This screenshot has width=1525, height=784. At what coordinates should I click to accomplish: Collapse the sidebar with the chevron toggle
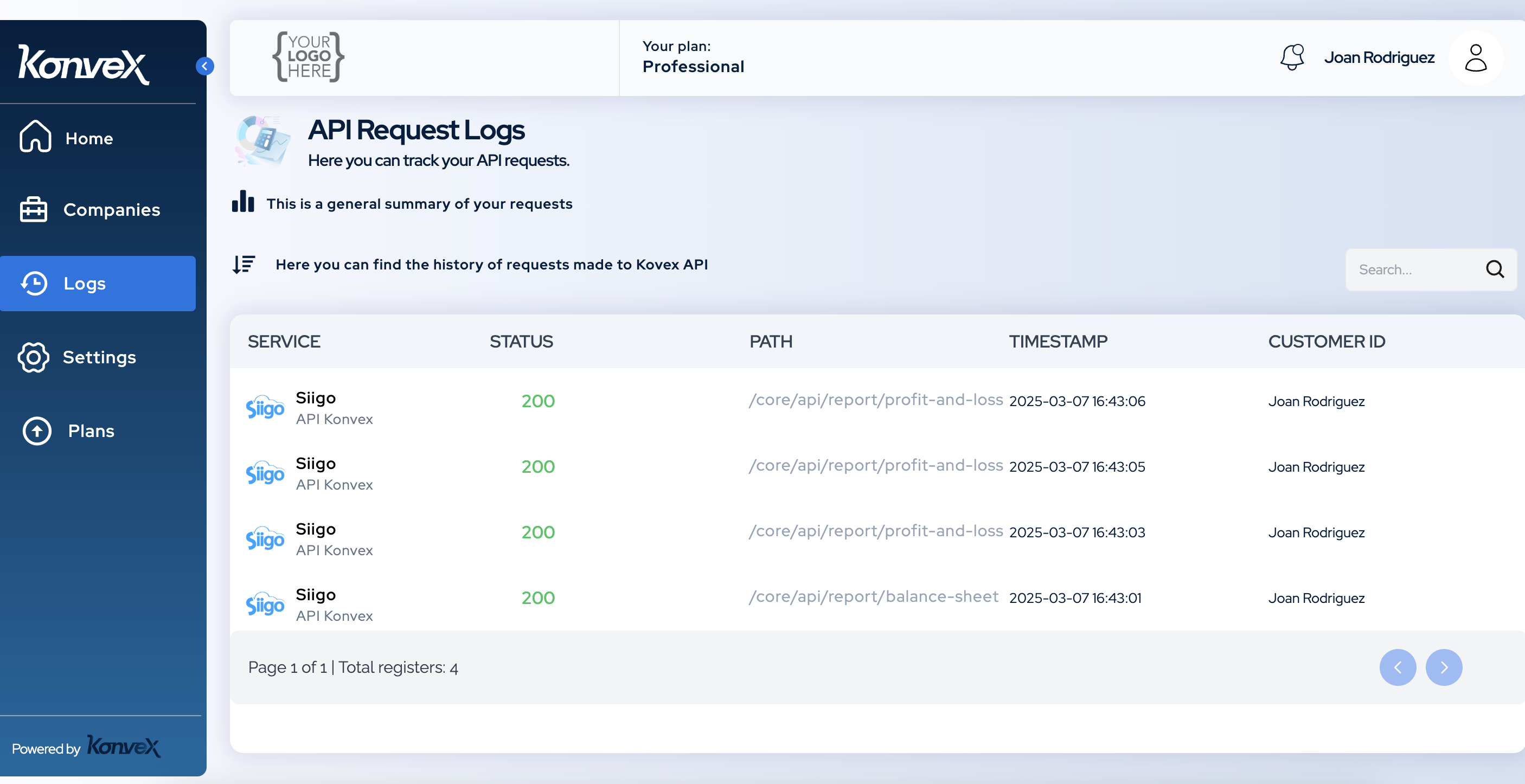point(205,66)
